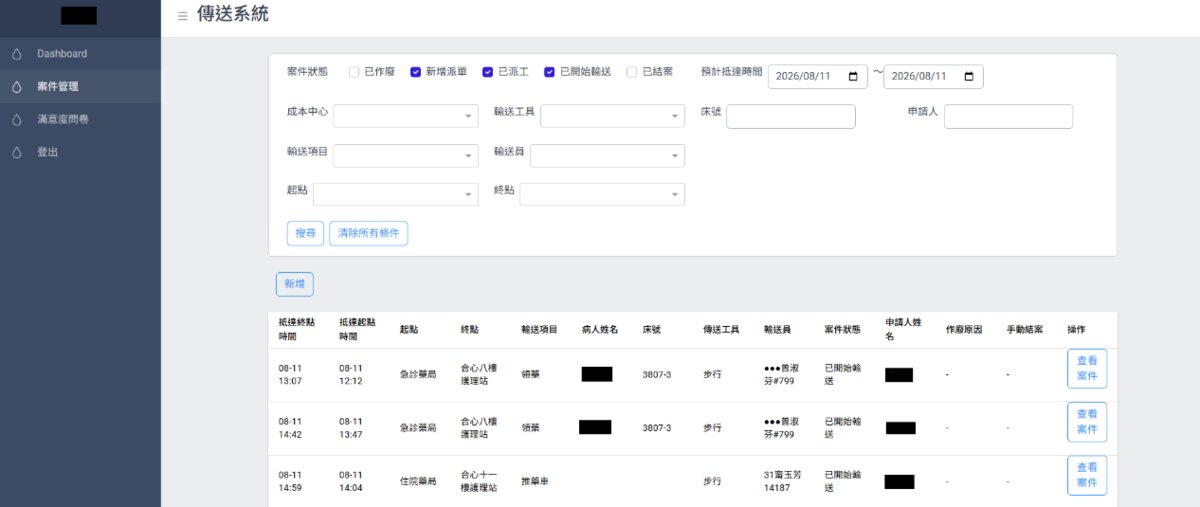View case for the 14:59 arrival row
The image size is (1200, 507).
point(1087,475)
